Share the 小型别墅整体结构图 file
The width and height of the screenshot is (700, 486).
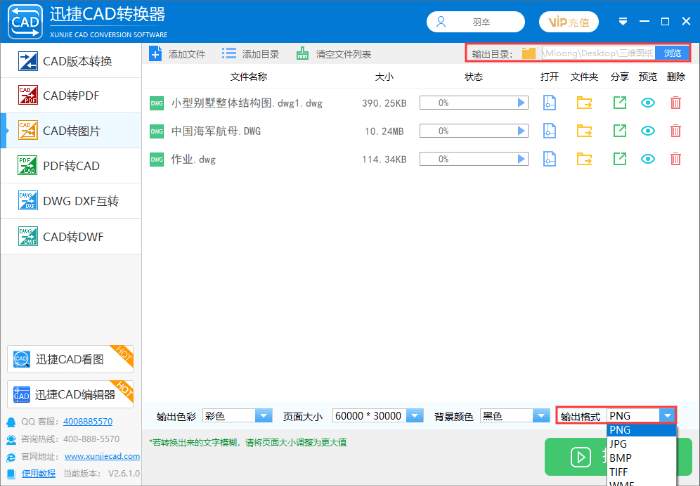tap(620, 103)
